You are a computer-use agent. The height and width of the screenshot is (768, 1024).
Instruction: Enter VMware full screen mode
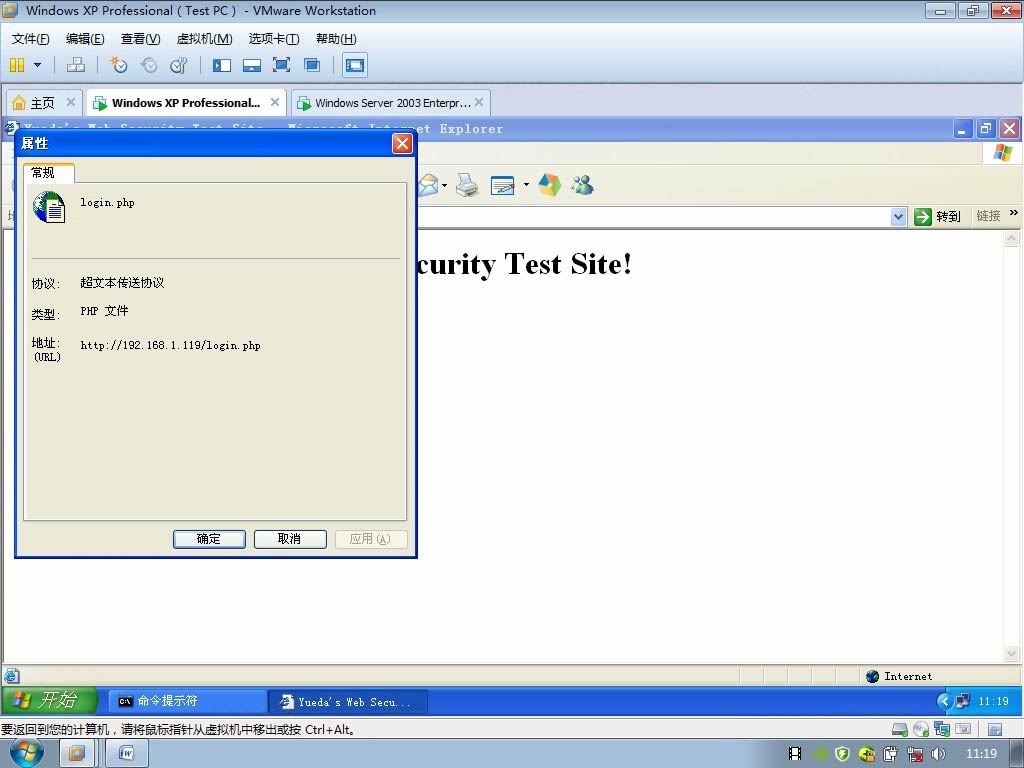pos(281,65)
